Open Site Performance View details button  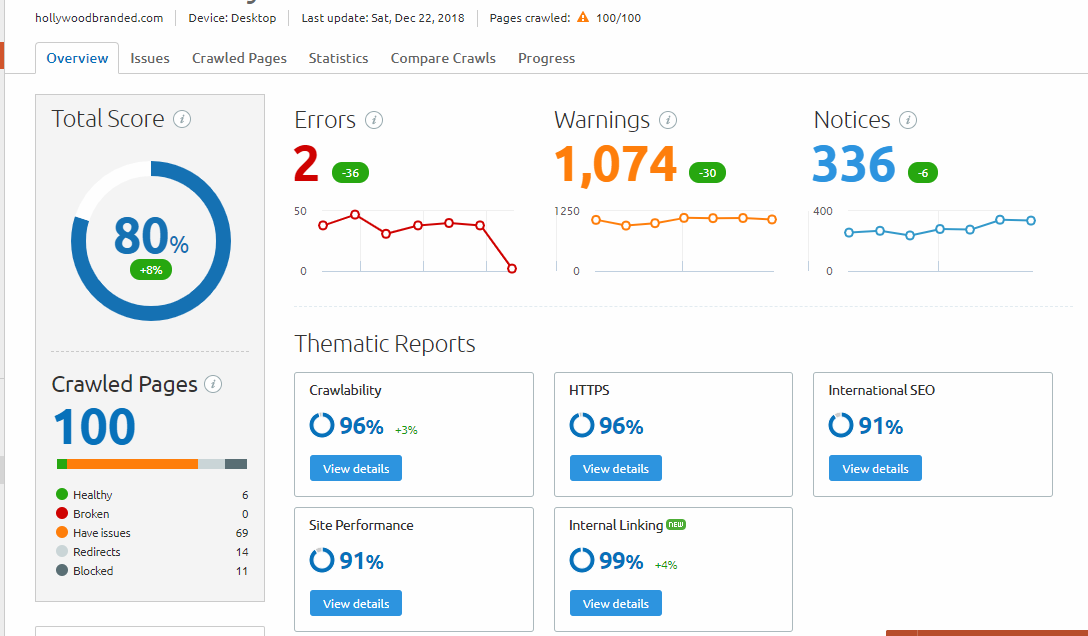(356, 603)
